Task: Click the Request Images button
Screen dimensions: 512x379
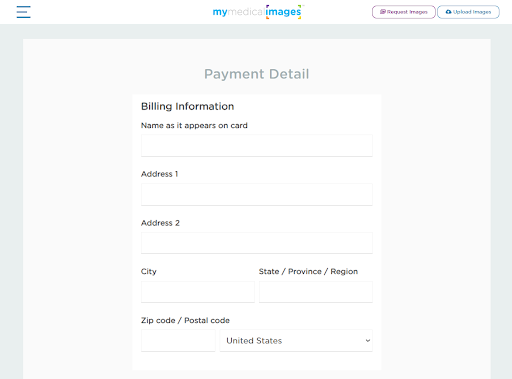Action: click(x=404, y=12)
